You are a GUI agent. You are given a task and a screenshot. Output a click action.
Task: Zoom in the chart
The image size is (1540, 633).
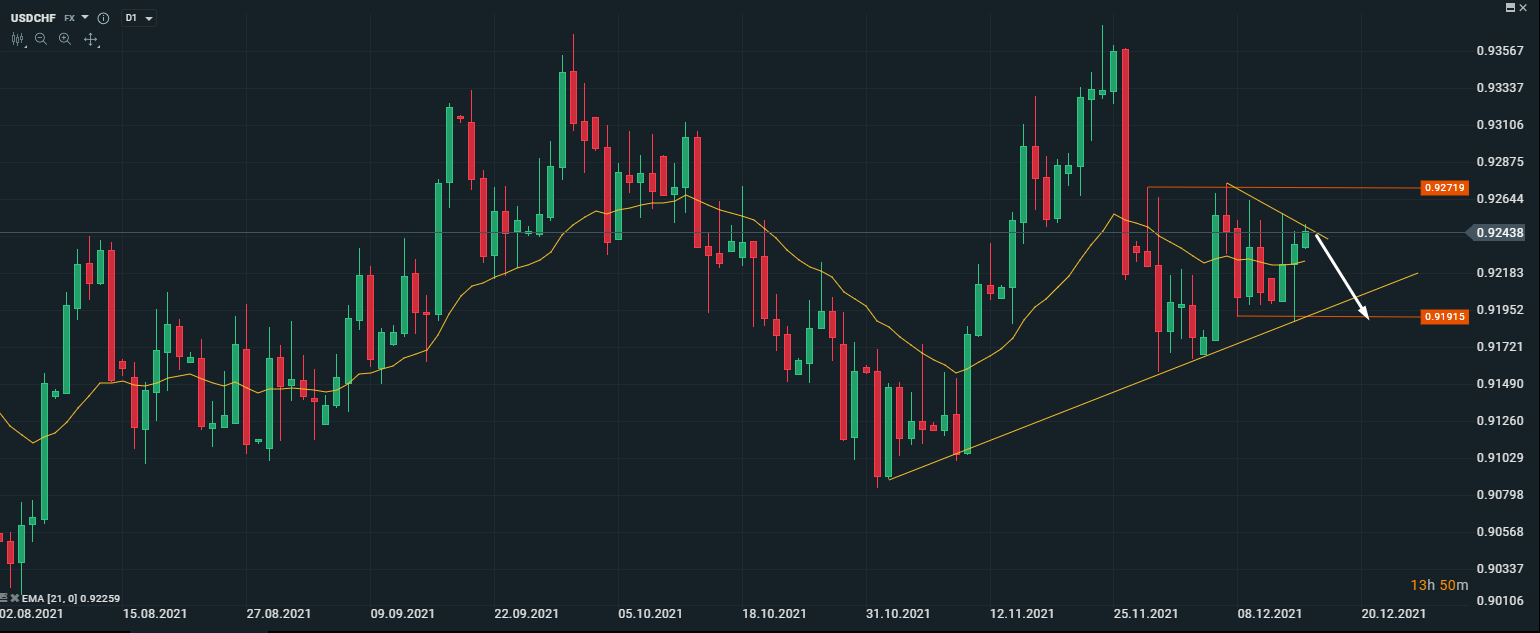65,39
